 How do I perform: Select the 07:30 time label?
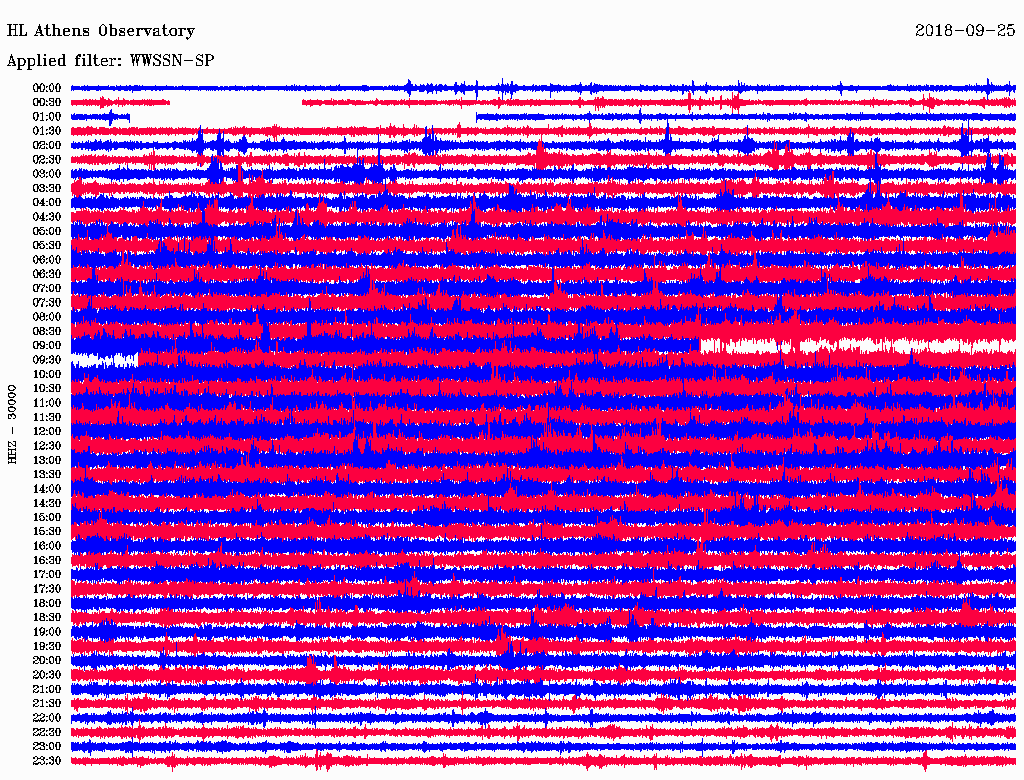pyautogui.click(x=47, y=303)
